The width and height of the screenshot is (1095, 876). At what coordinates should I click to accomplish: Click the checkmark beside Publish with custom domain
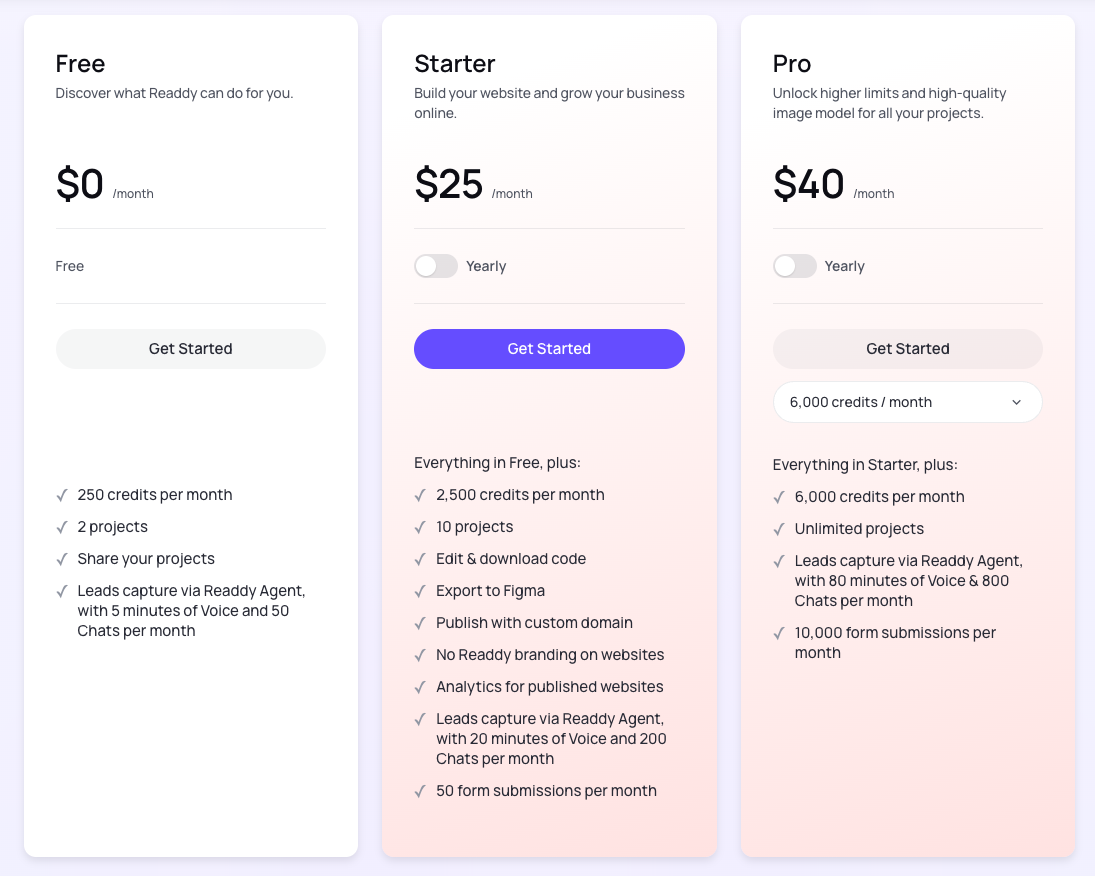click(x=420, y=623)
